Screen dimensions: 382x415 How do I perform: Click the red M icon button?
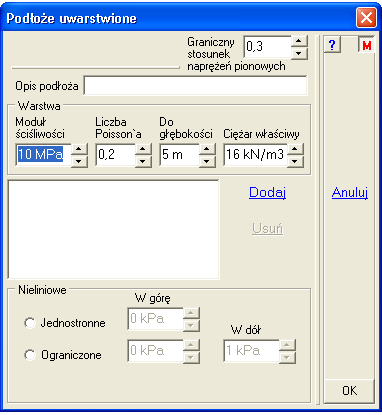click(366, 45)
